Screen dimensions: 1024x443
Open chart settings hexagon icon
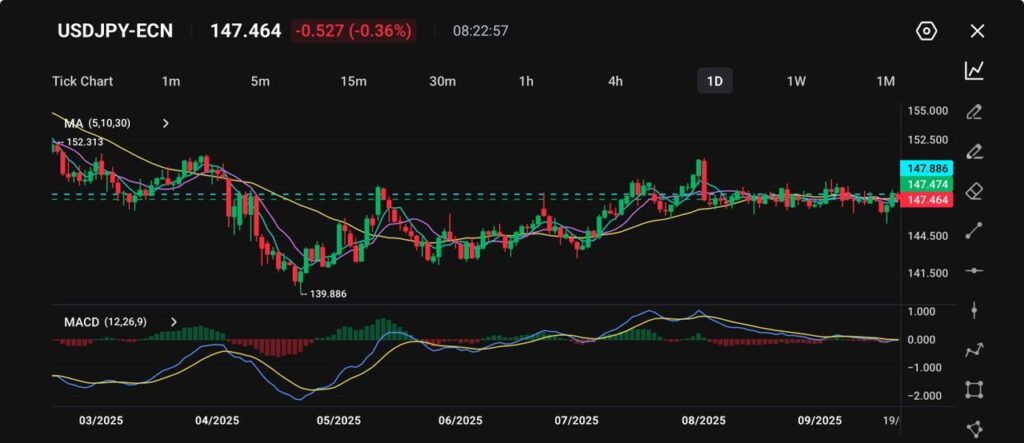(926, 31)
